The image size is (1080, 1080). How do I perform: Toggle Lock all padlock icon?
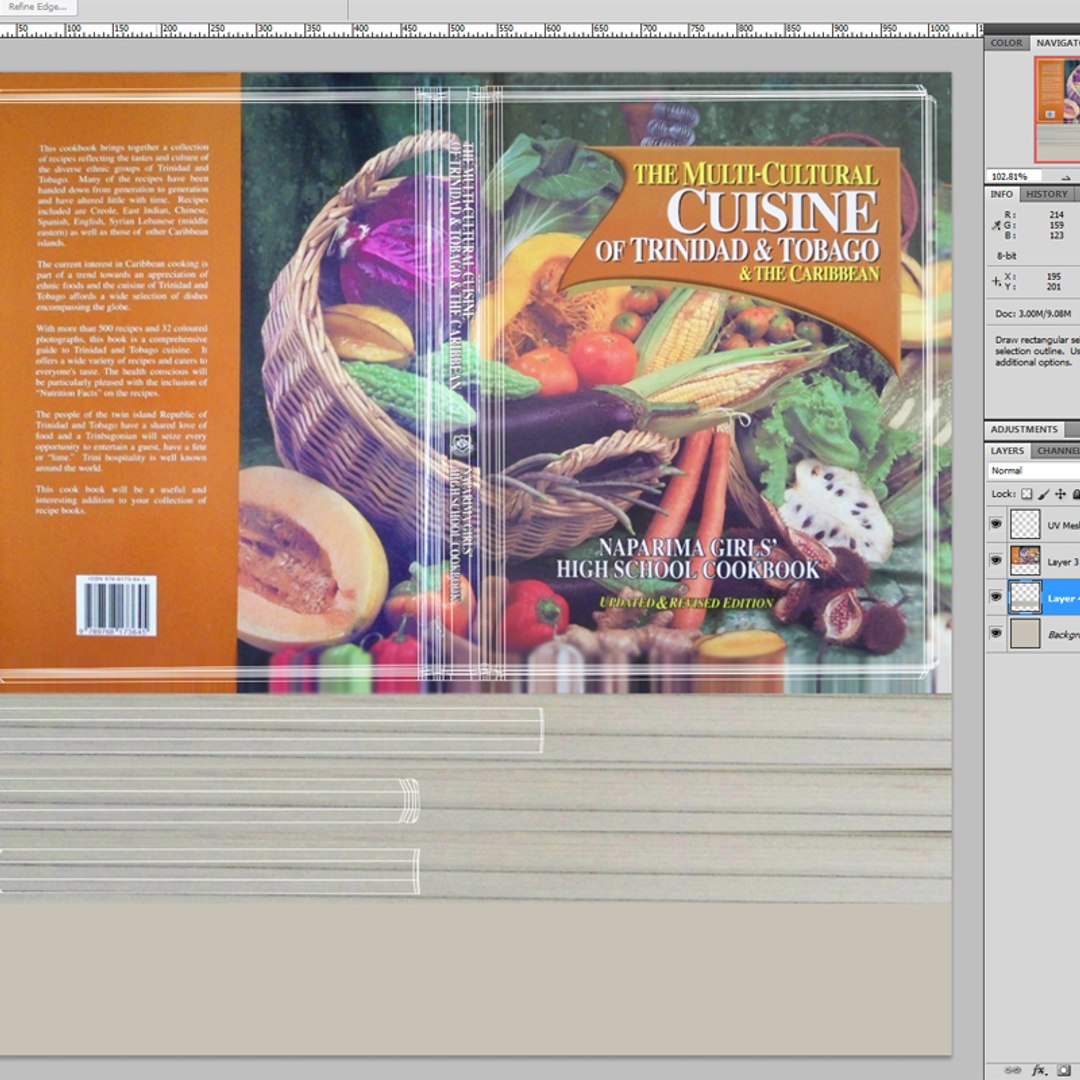(1076, 494)
